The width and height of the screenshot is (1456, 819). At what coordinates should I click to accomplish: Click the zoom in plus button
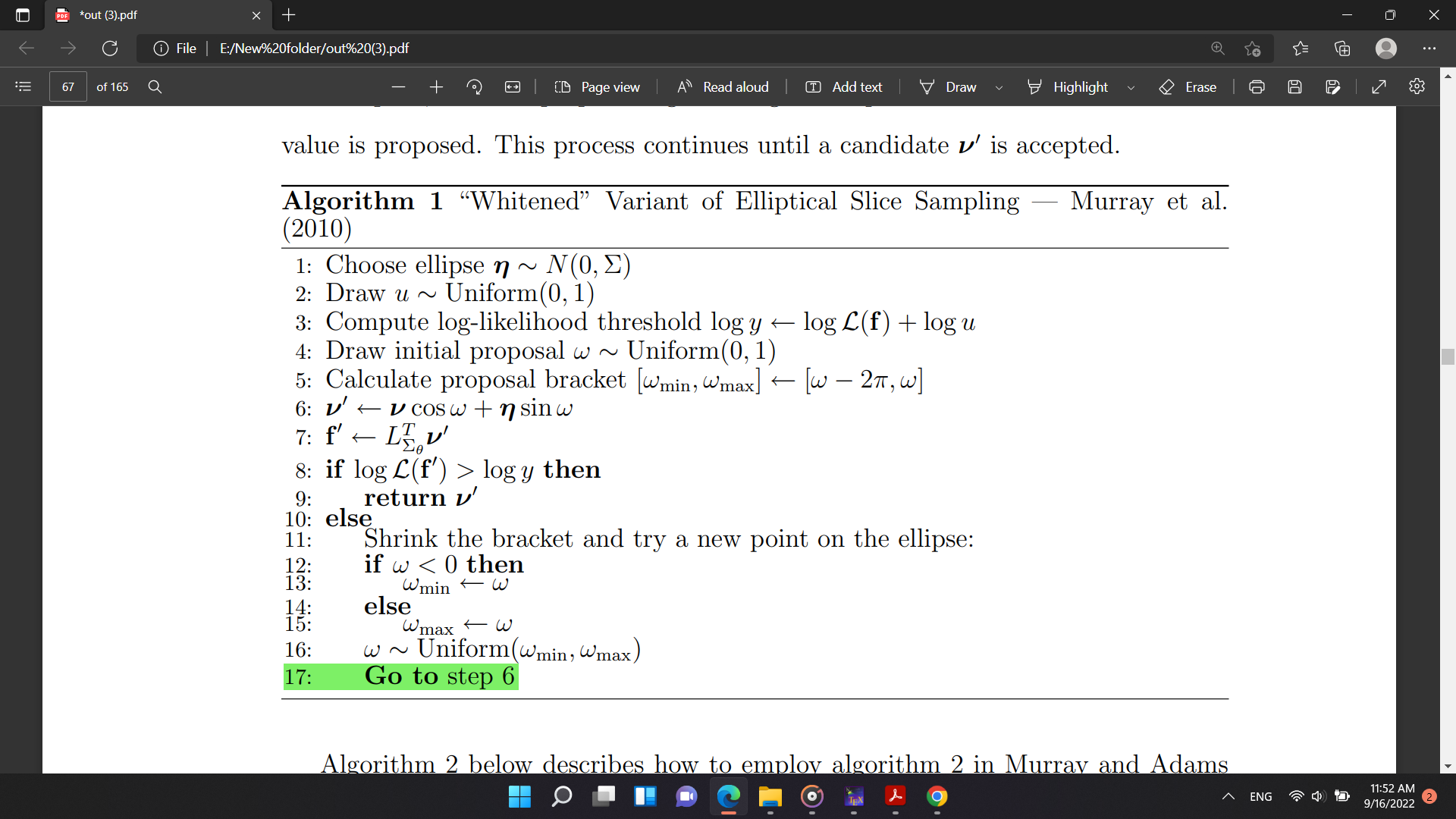(435, 87)
